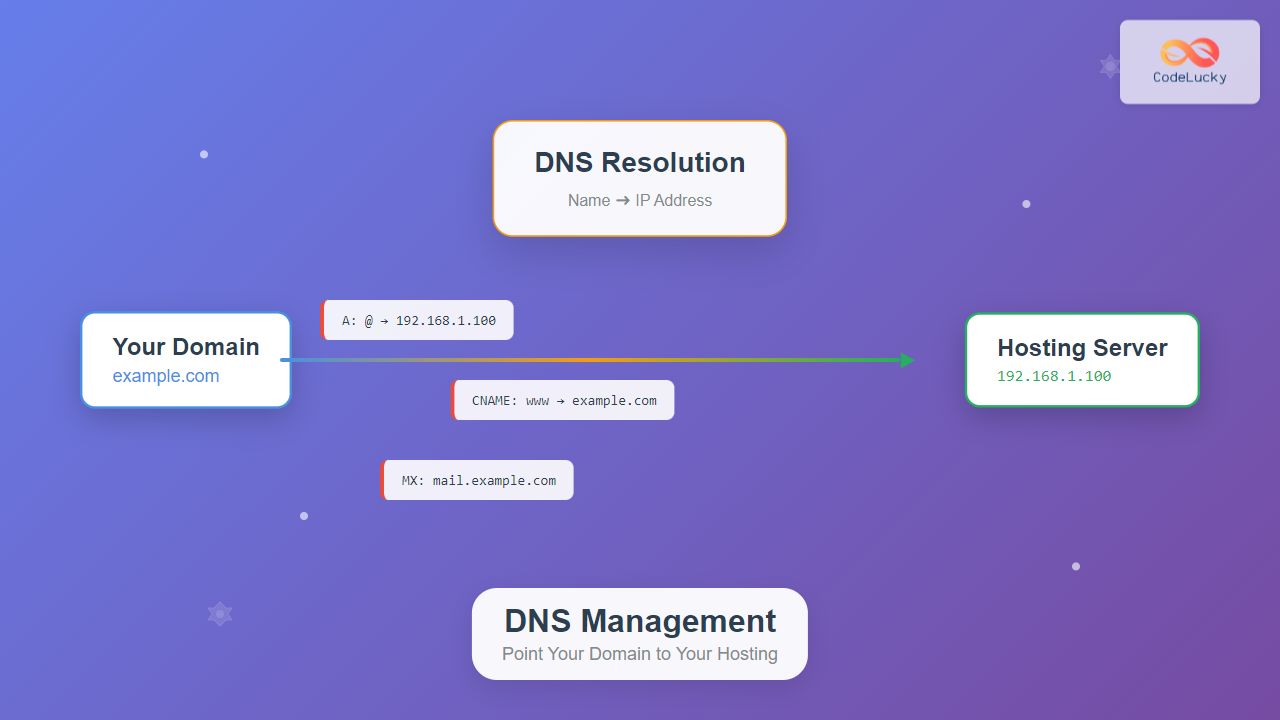Select the CNAME www record label
Viewport: 1280px width, 720px height.
pos(564,401)
